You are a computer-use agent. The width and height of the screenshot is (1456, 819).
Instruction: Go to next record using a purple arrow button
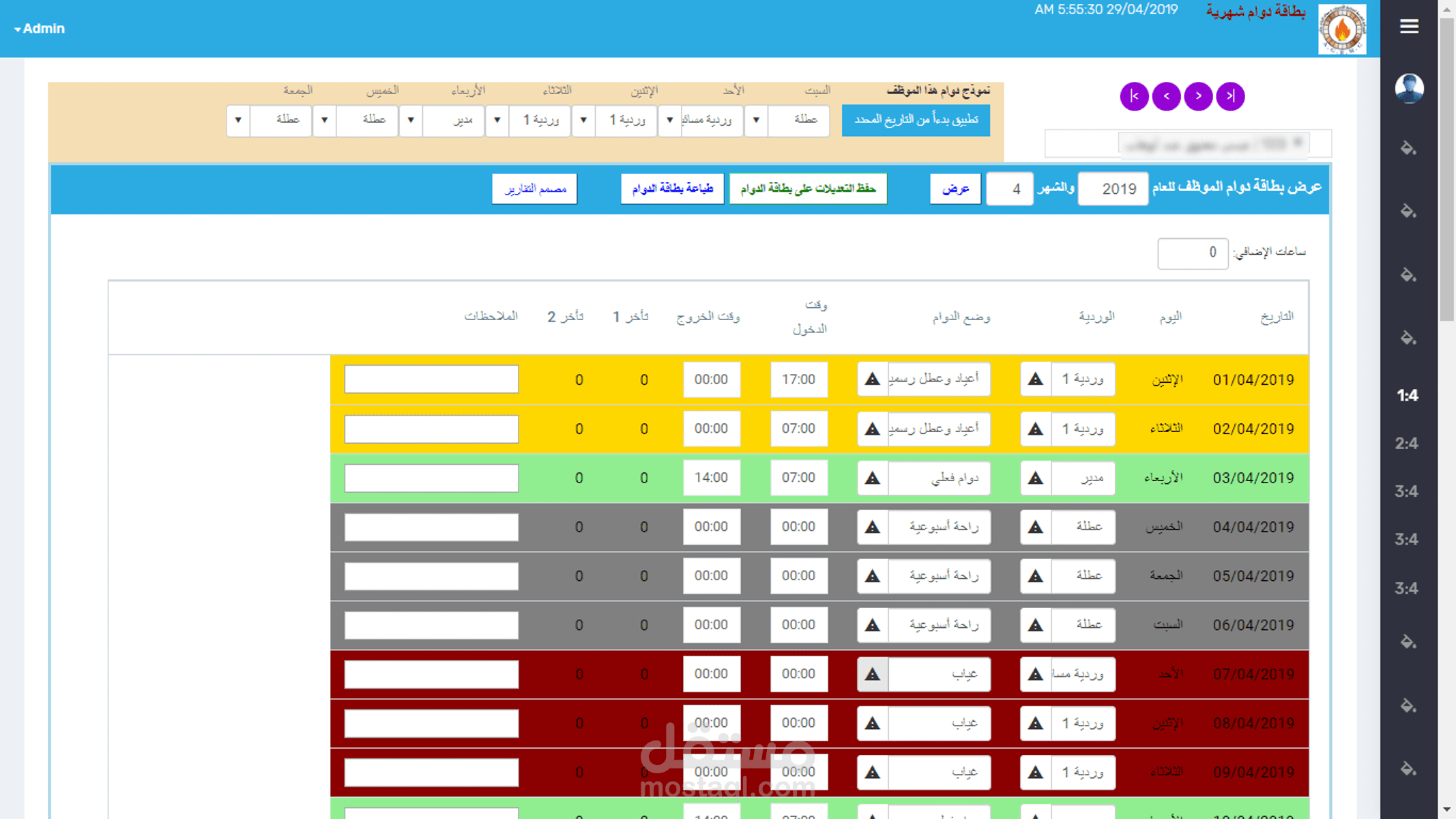(1197, 96)
